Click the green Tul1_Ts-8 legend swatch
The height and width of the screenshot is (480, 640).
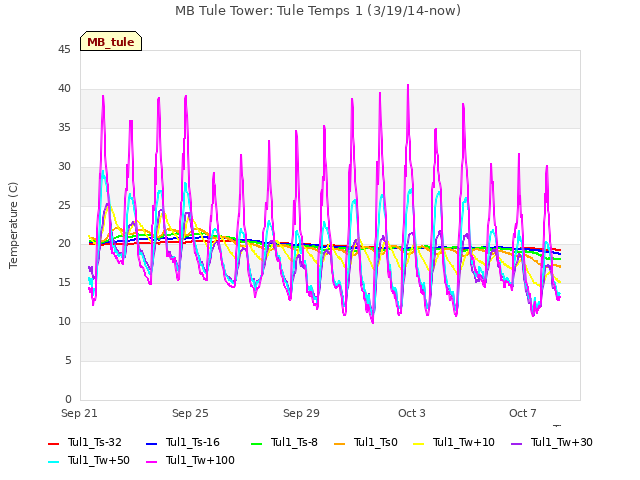pyautogui.click(x=257, y=443)
